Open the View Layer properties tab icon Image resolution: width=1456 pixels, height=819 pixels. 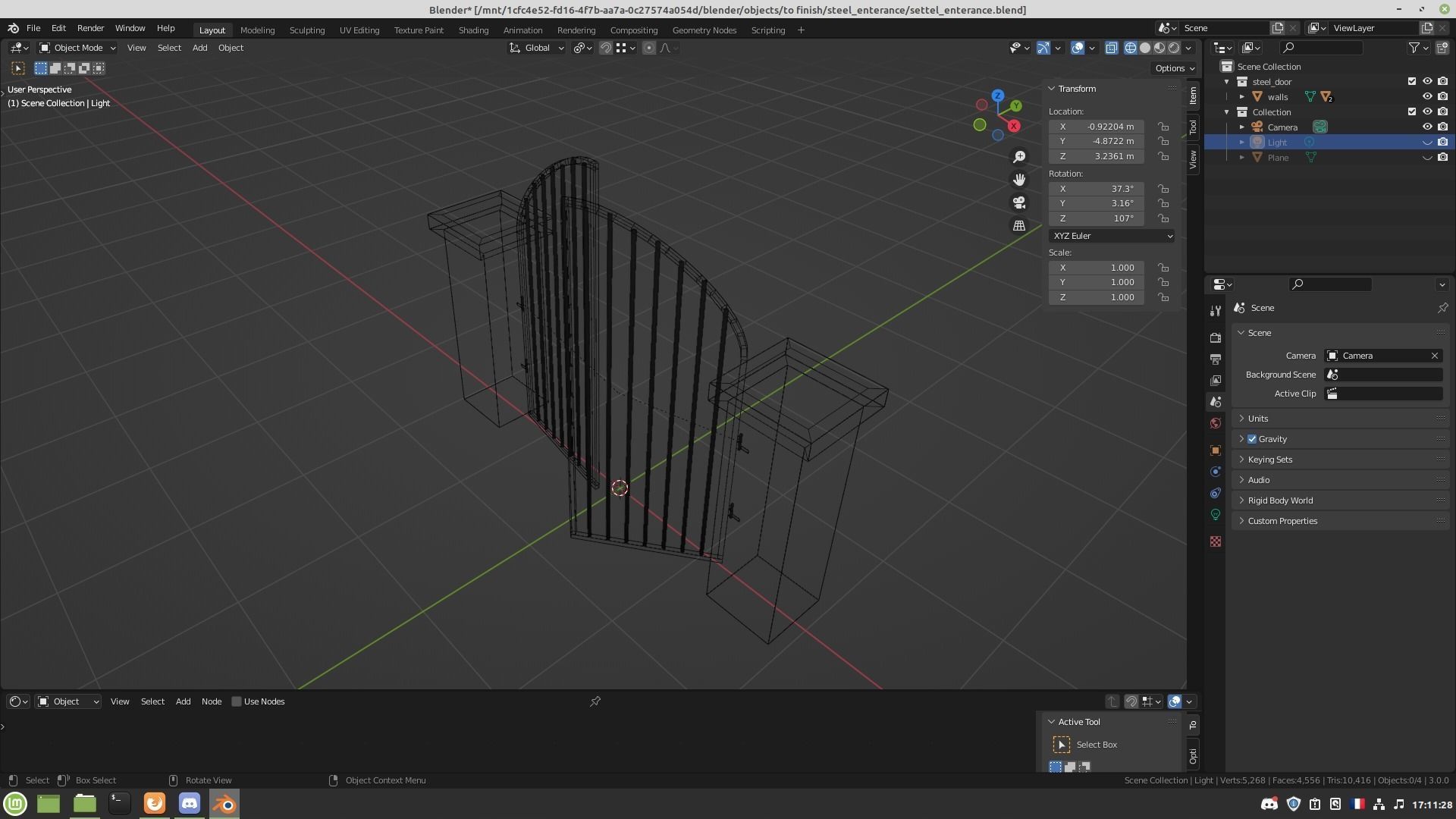click(1216, 380)
